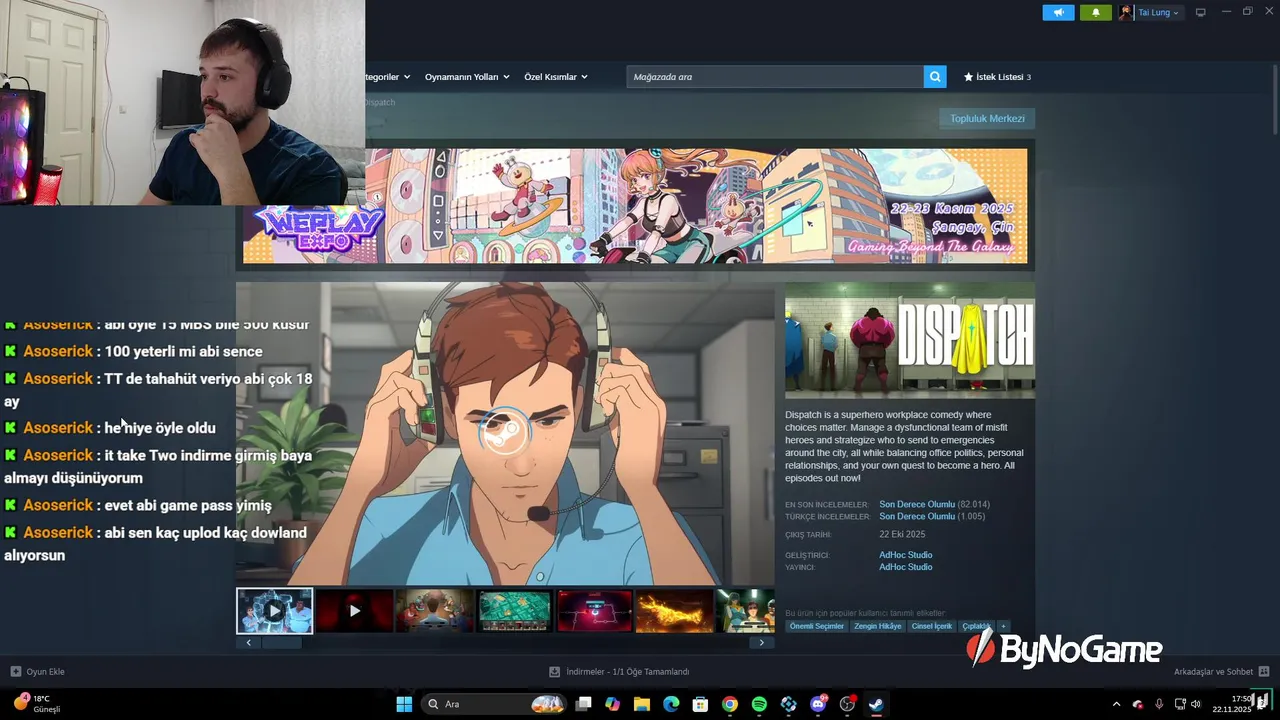The height and width of the screenshot is (720, 1280).
Task: Click the Tai Lung profile avatar
Action: [1126, 12]
